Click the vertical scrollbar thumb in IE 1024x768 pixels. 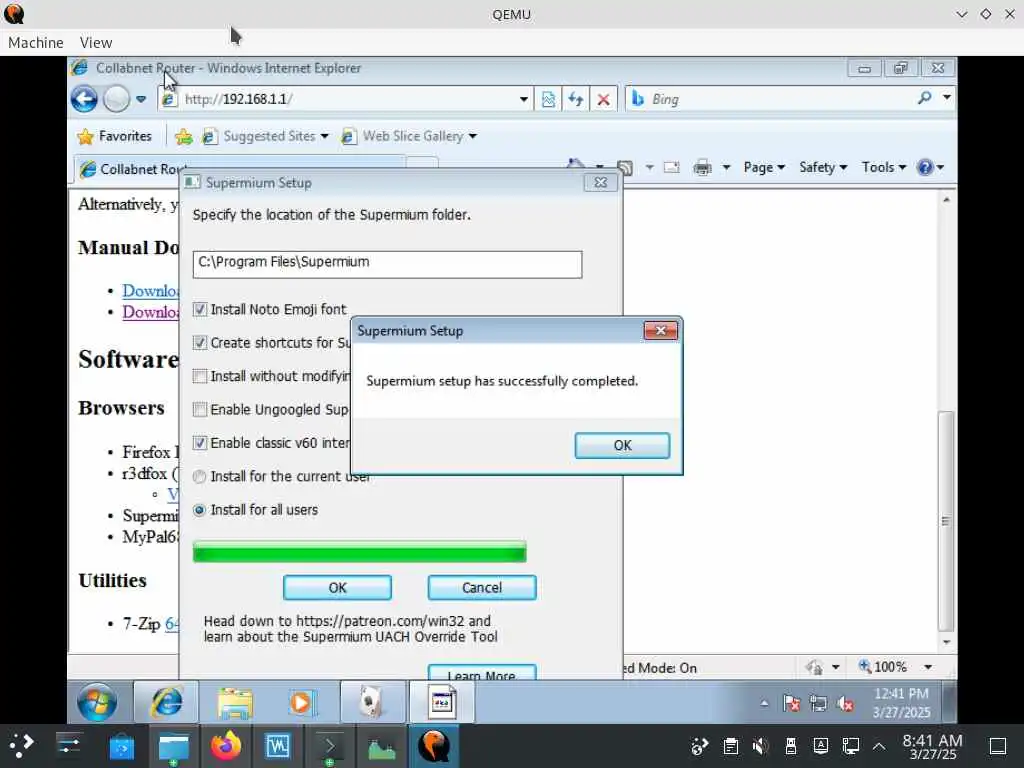946,520
